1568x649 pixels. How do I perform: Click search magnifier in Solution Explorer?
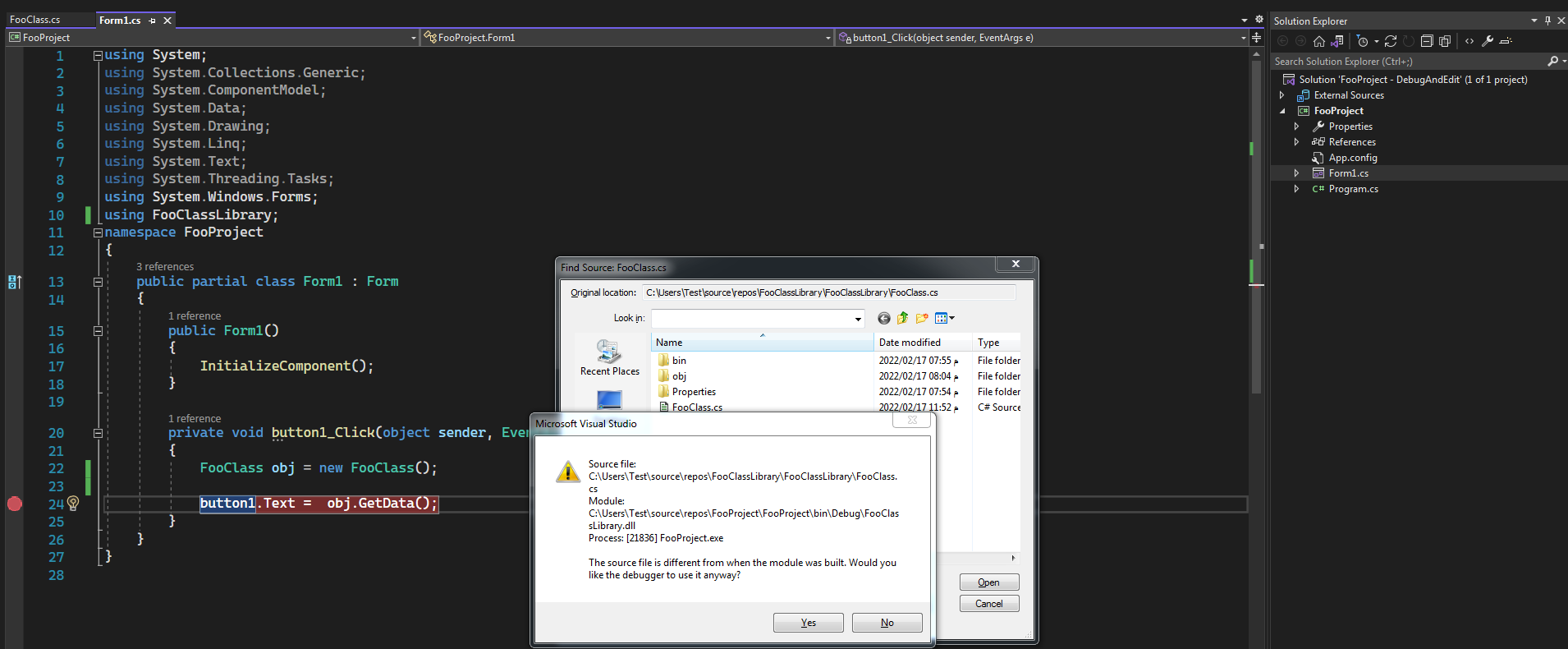[x=1552, y=62]
